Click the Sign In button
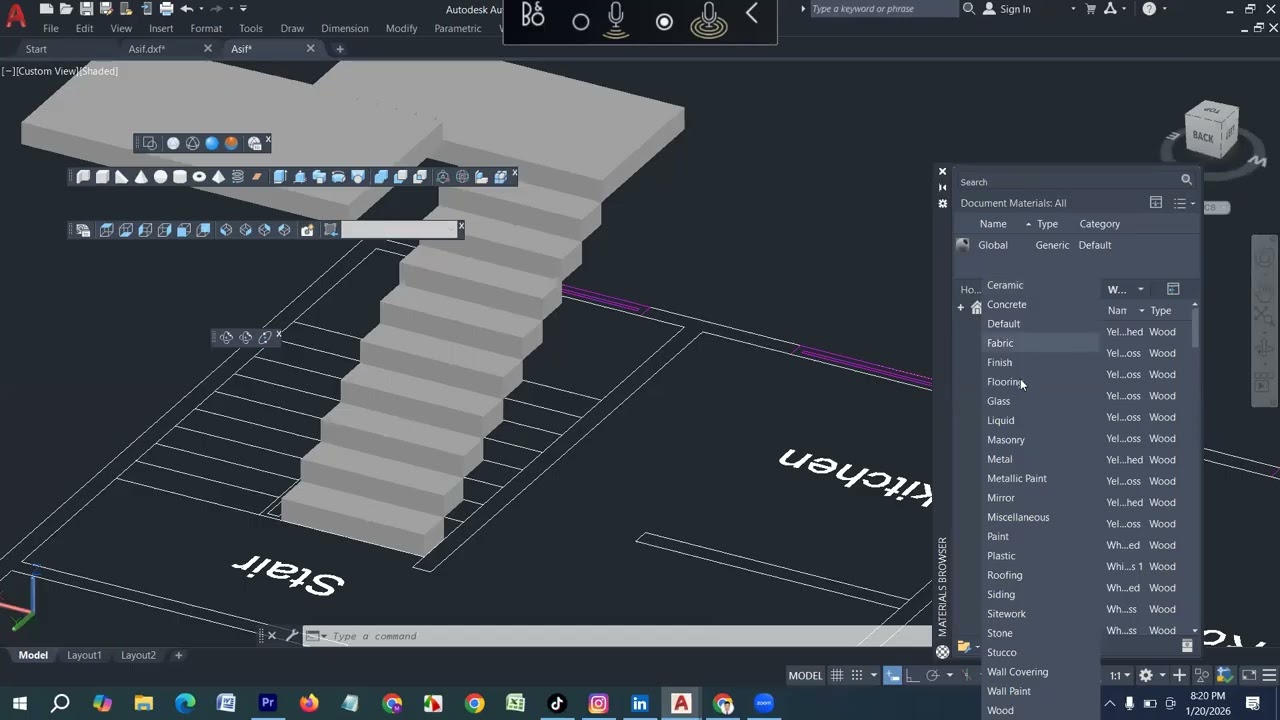Screen dimensions: 1280x720 click(x=1006, y=9)
